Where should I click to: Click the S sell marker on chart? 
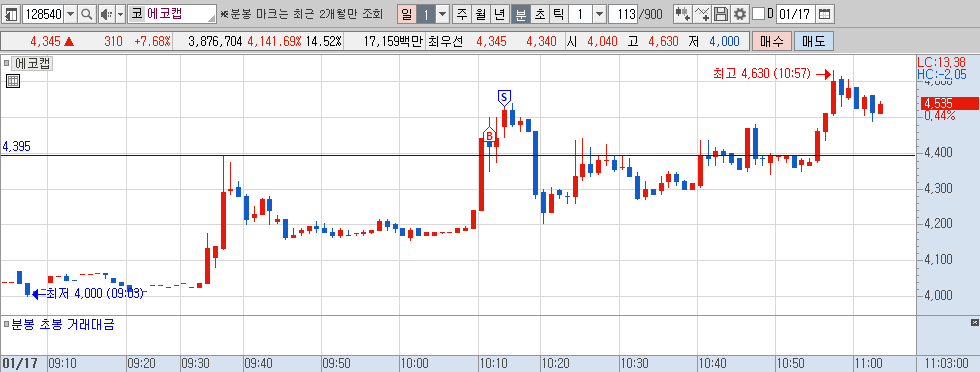[504, 98]
